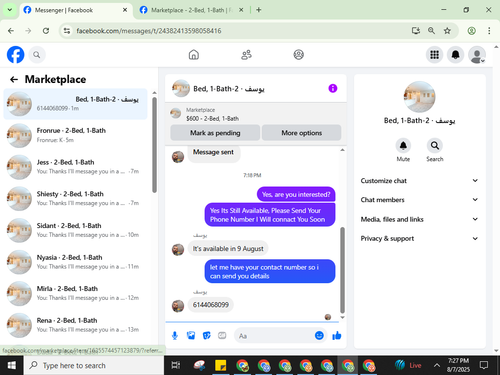The image size is (500, 375).
Task: Attach a file with the photo icon
Action: 191,336
